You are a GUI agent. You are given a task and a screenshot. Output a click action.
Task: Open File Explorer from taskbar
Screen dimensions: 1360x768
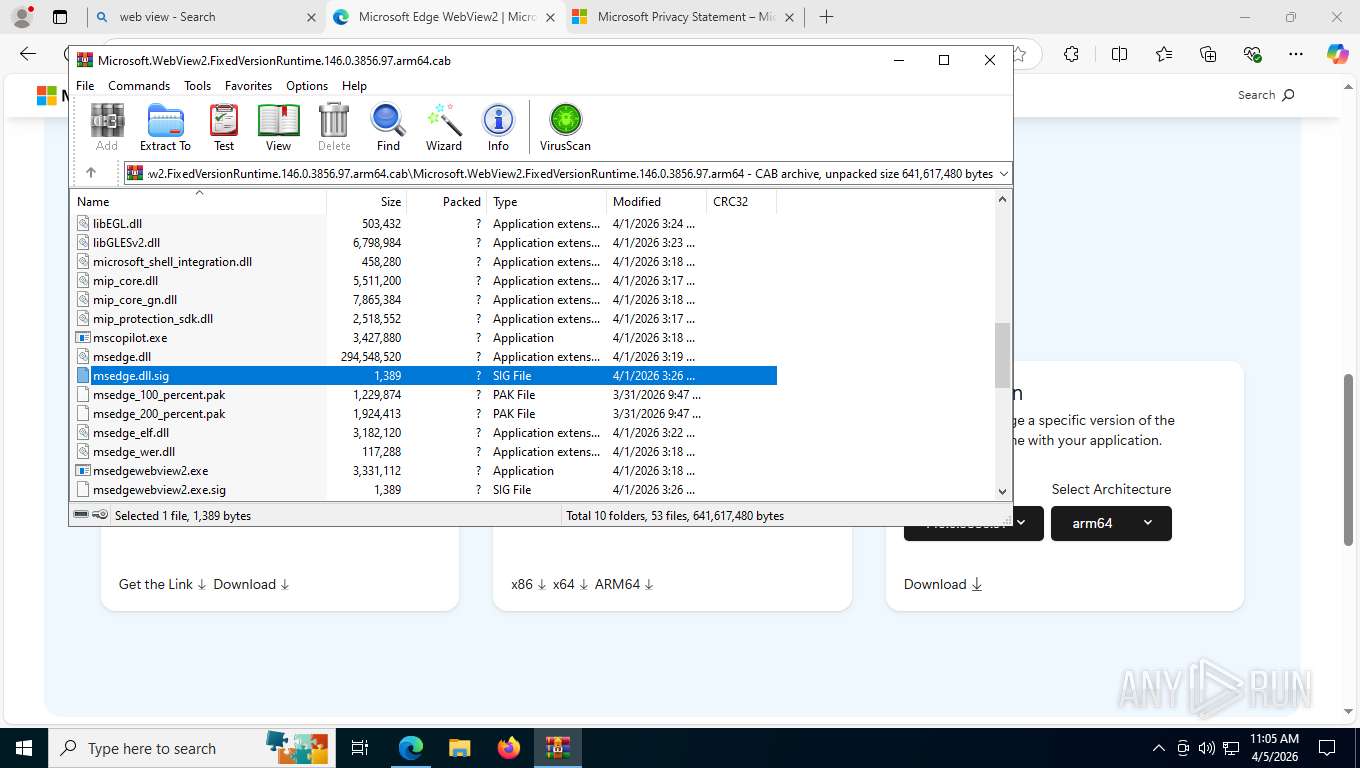pyautogui.click(x=459, y=748)
